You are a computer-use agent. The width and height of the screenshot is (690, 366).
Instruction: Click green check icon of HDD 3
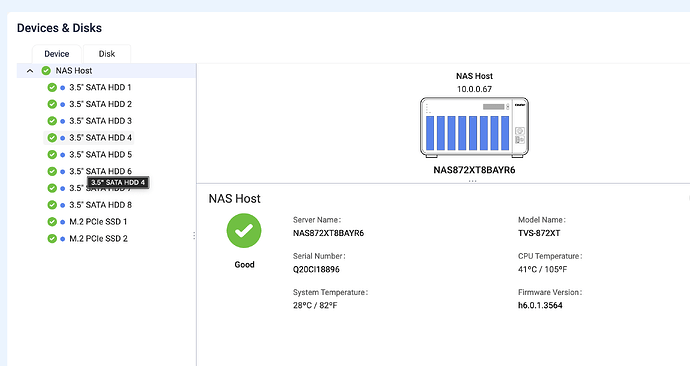coord(52,121)
